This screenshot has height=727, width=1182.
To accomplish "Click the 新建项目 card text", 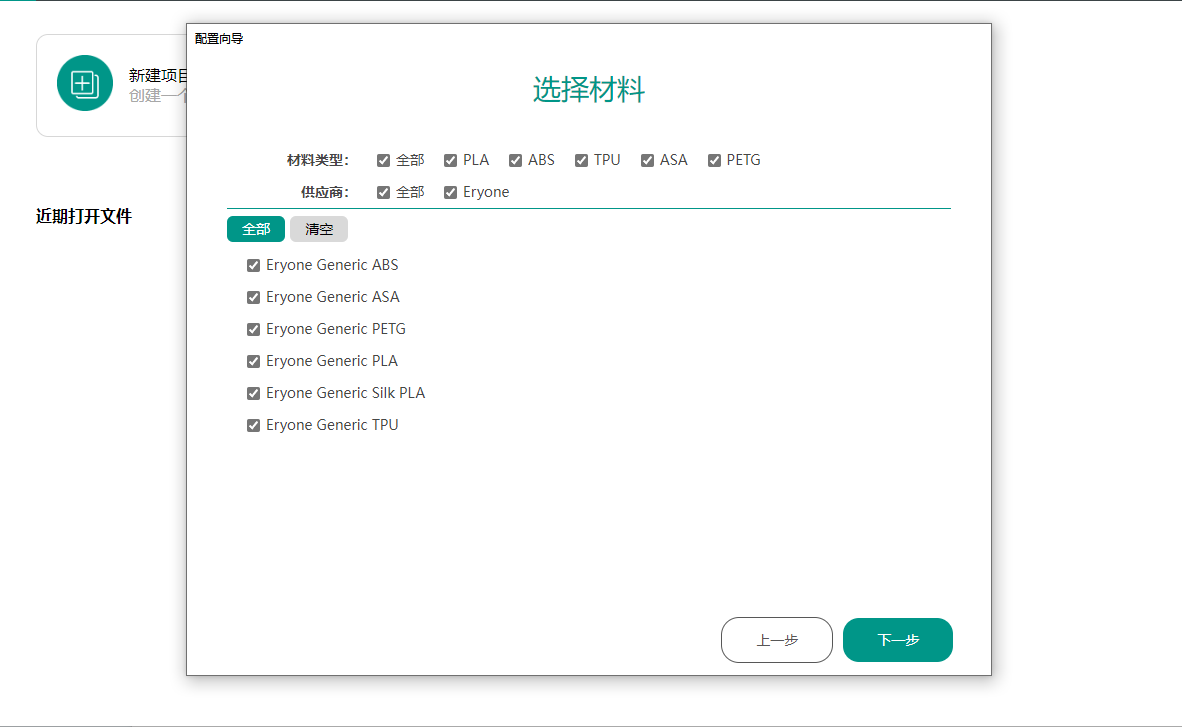I will [x=157, y=76].
